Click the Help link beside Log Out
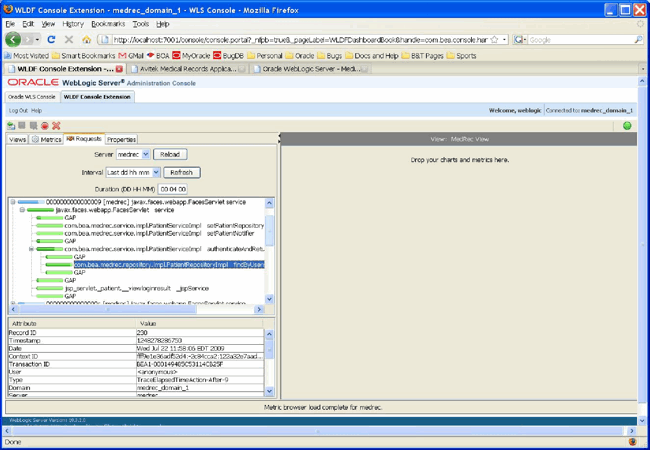650x450 pixels. pyautogui.click(x=36, y=111)
